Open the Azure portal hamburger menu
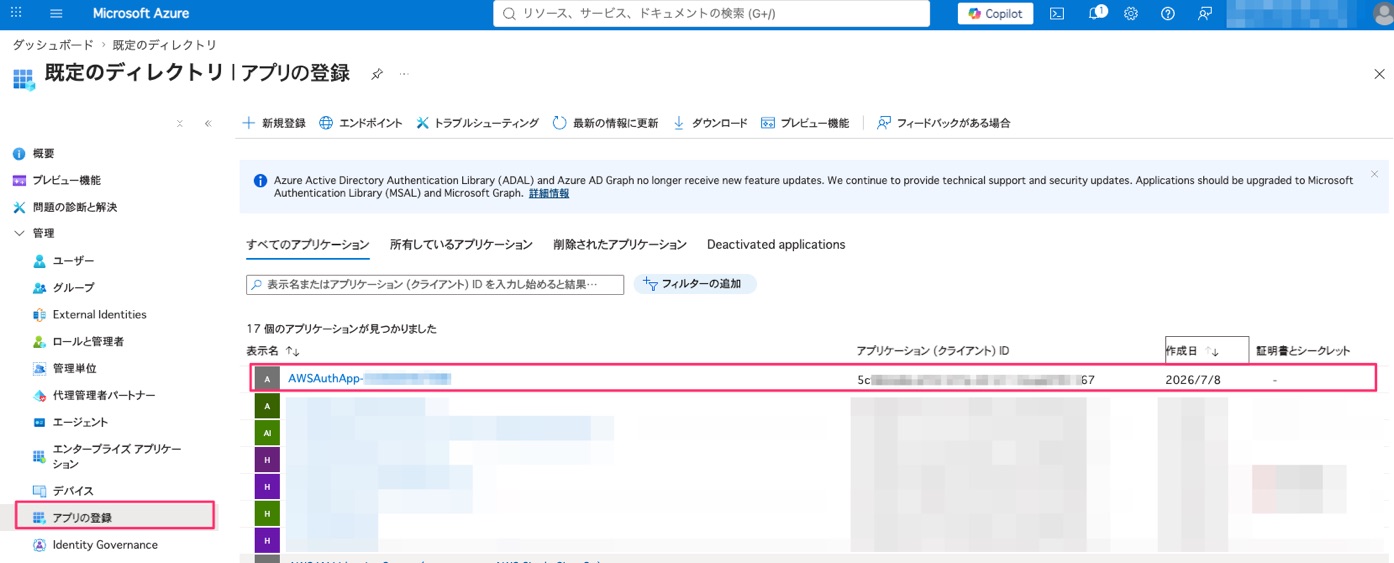 56,14
